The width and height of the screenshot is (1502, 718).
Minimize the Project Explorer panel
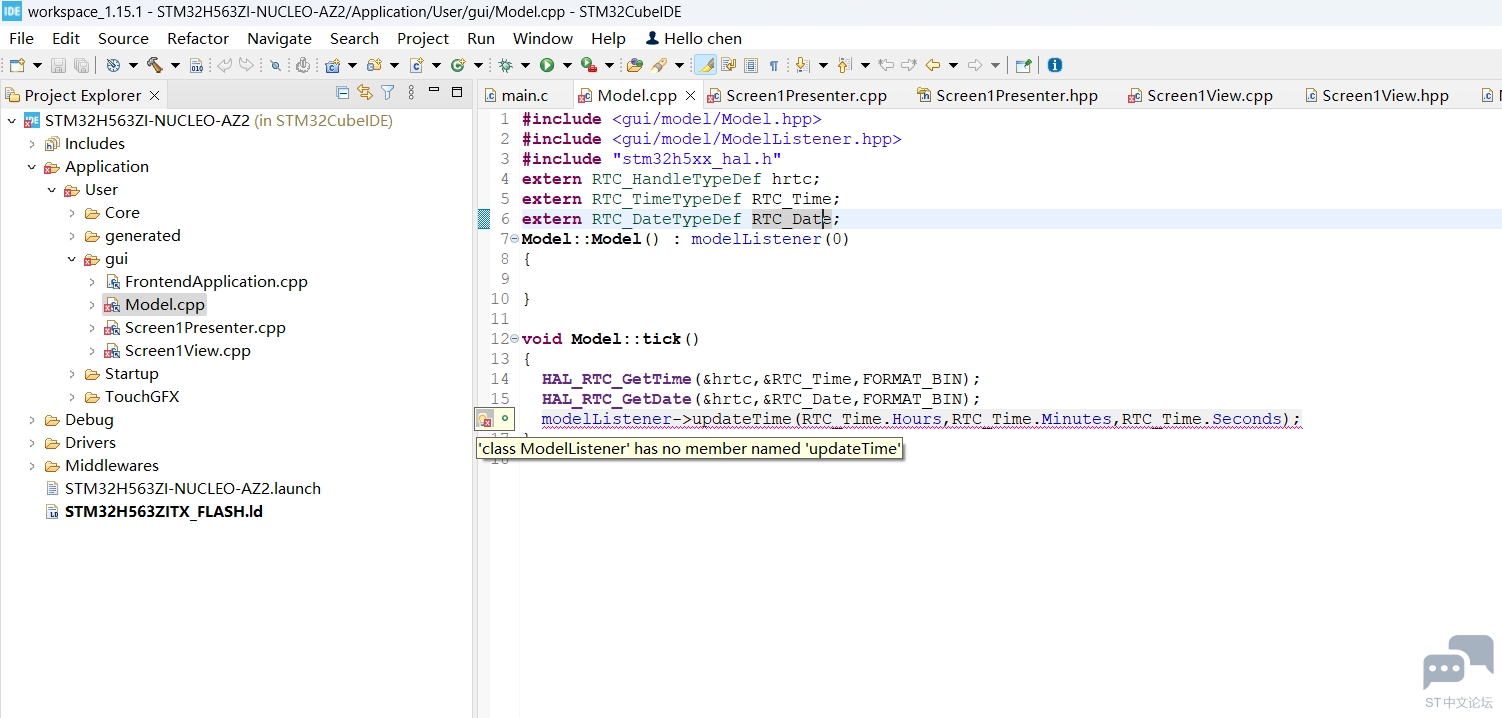click(x=434, y=91)
